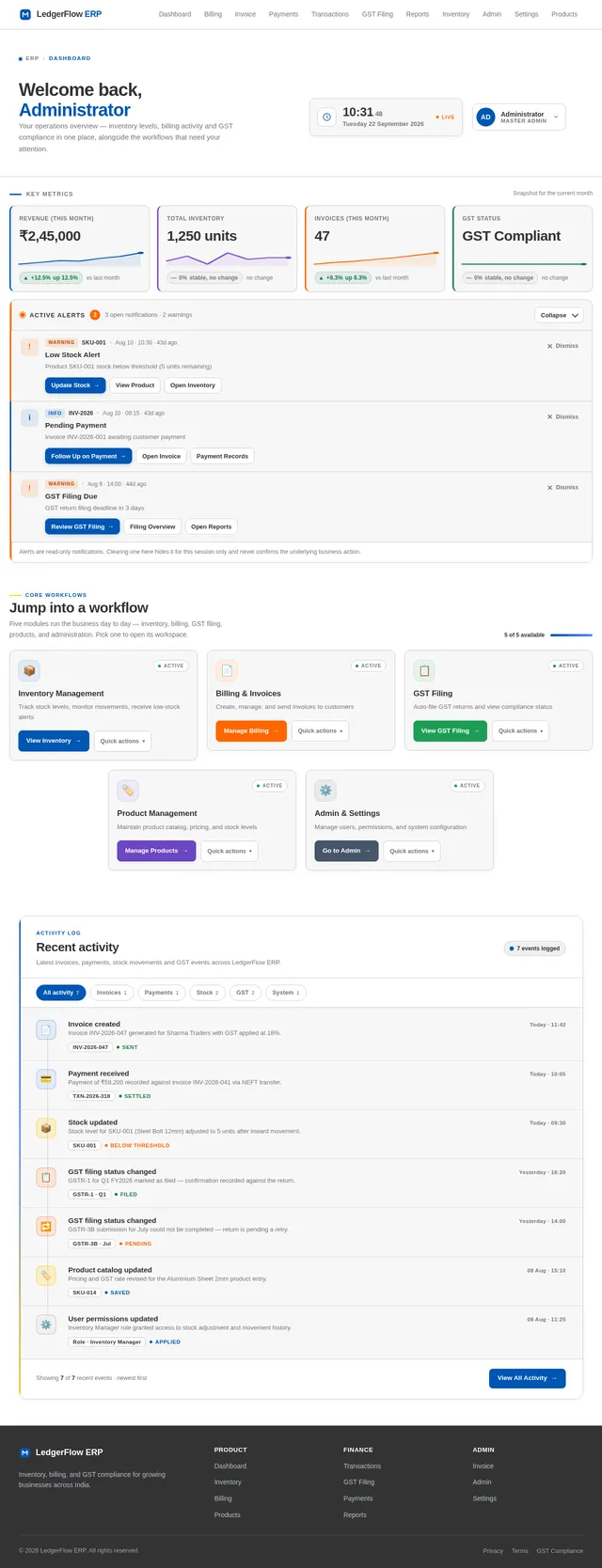602x1568 pixels.
Task: Click the Product Management tag icon
Action: click(128, 791)
